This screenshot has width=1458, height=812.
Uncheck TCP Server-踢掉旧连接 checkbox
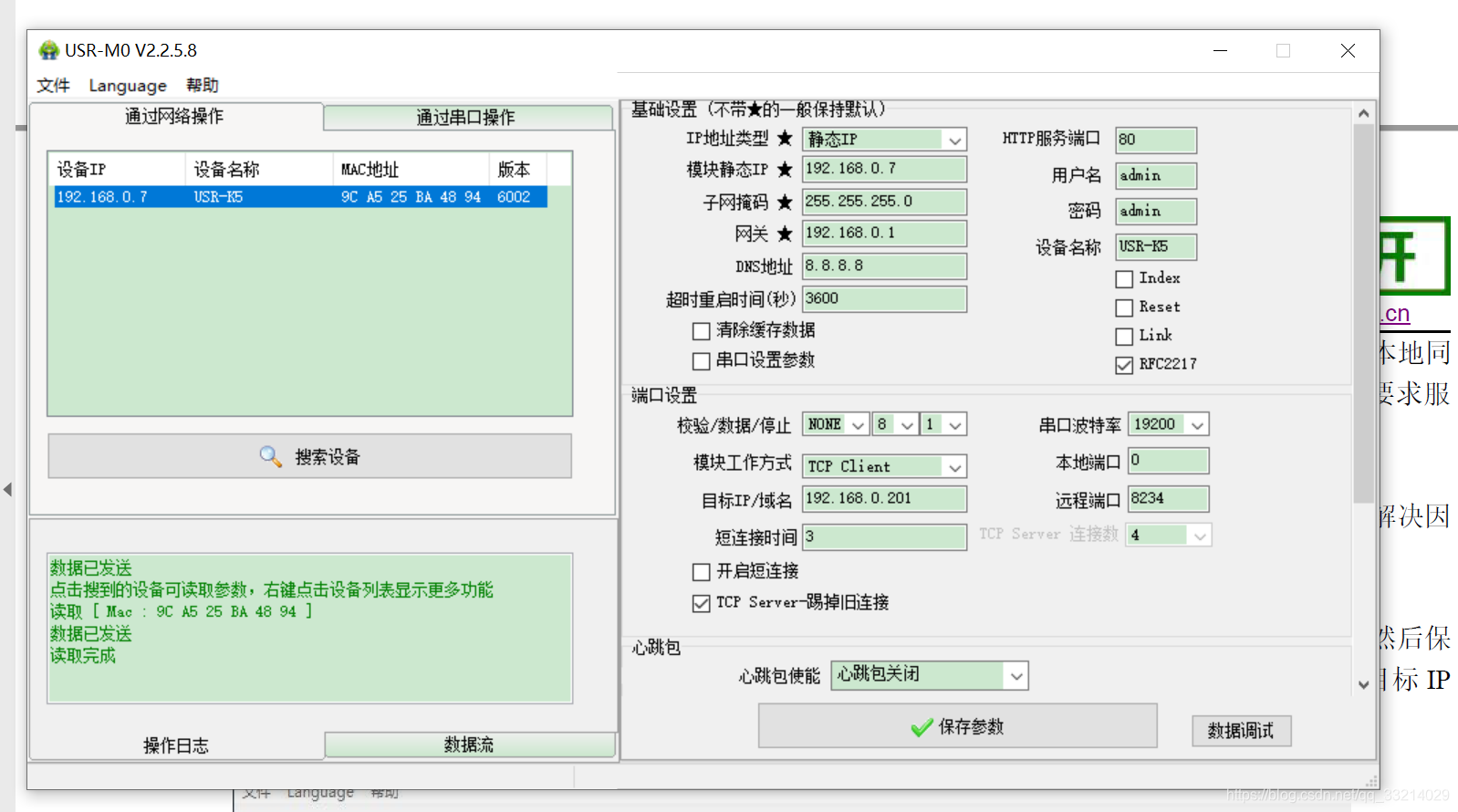pyautogui.click(x=701, y=603)
